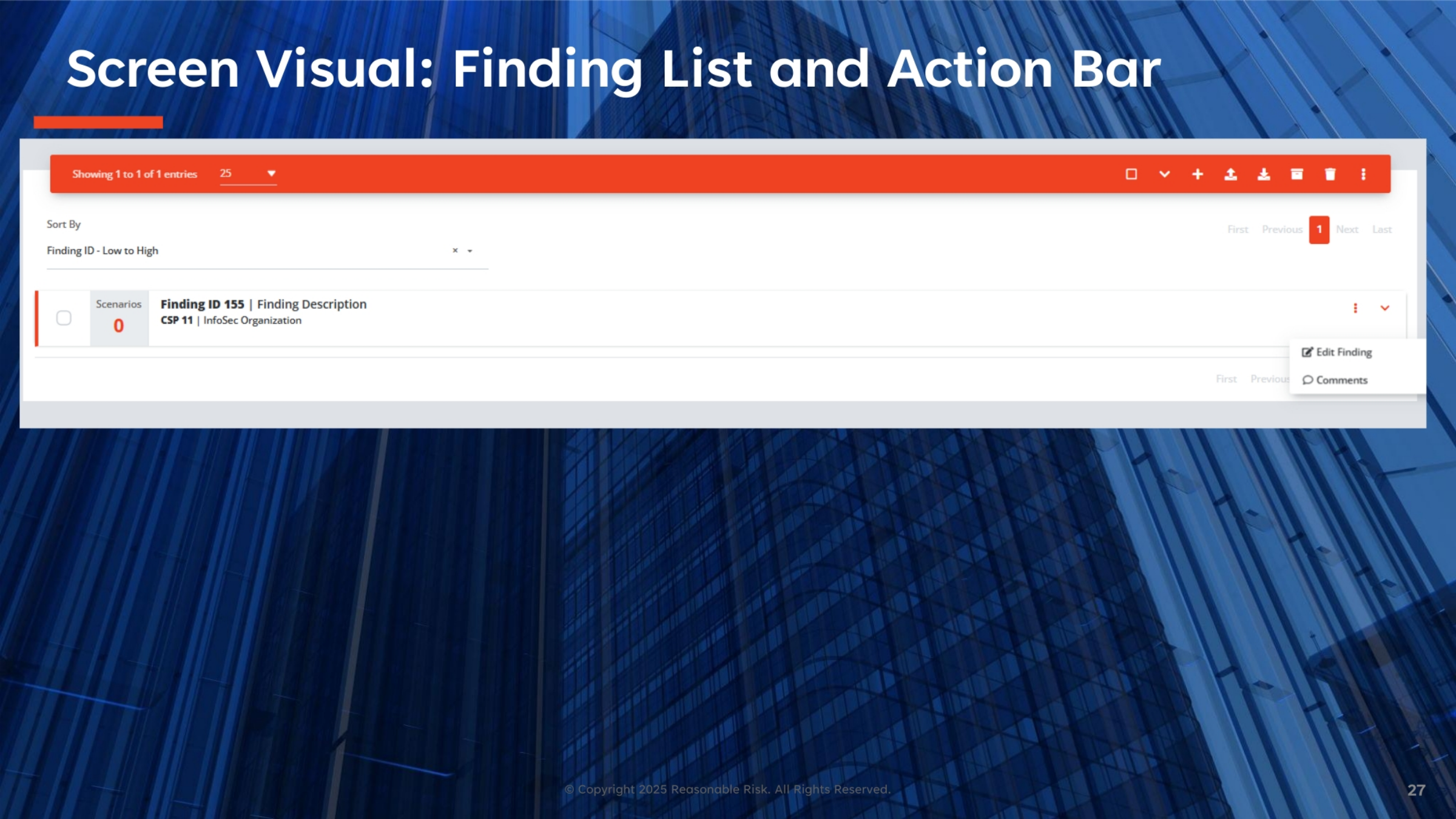Click the download icon in action bar
This screenshot has width=1456, height=819.
point(1264,174)
